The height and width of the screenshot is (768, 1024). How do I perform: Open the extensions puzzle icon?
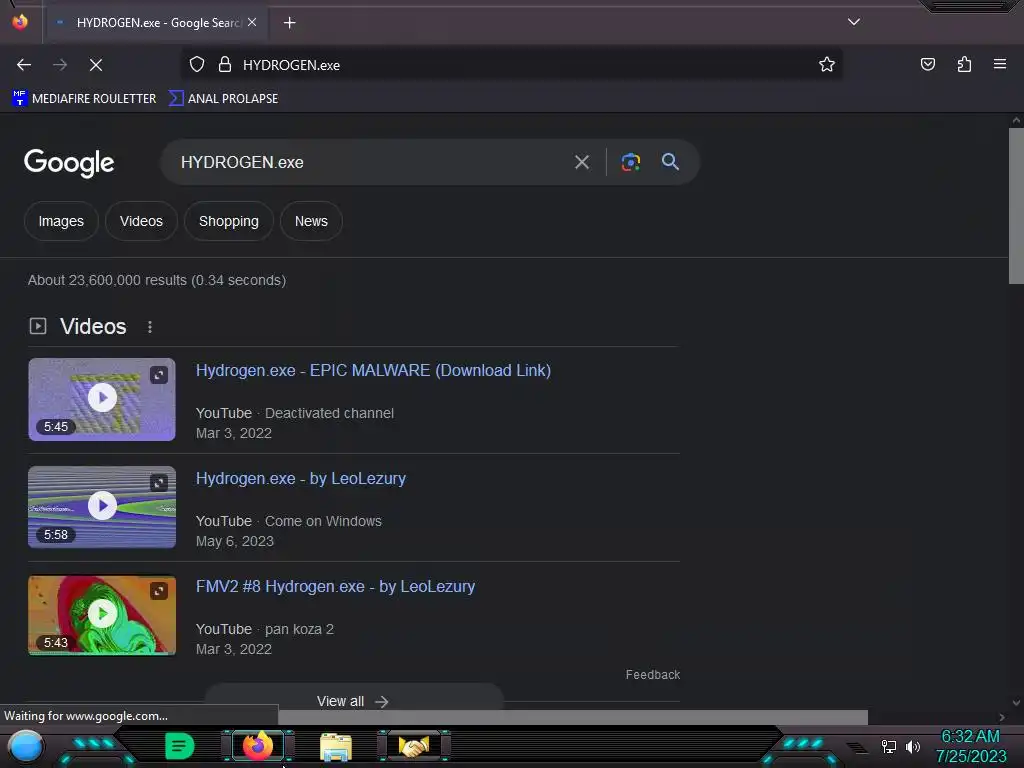click(x=964, y=65)
